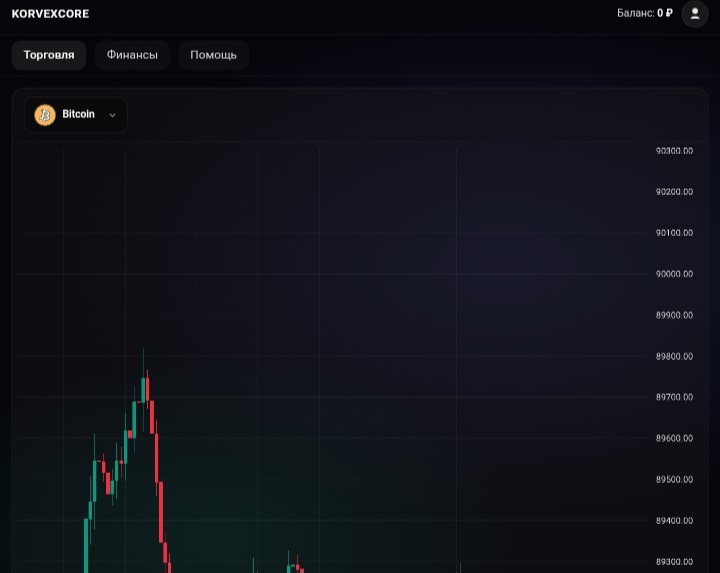Select the 89600.00 price axis label
This screenshot has height=573, width=720.
(674, 439)
